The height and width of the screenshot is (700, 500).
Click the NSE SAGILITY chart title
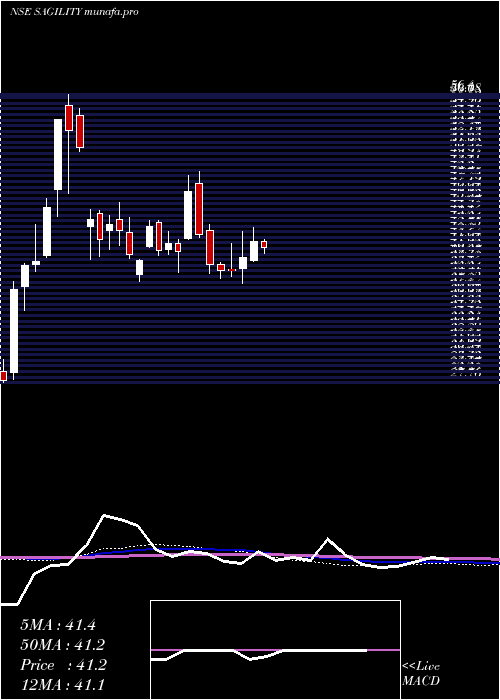[x=74, y=12]
